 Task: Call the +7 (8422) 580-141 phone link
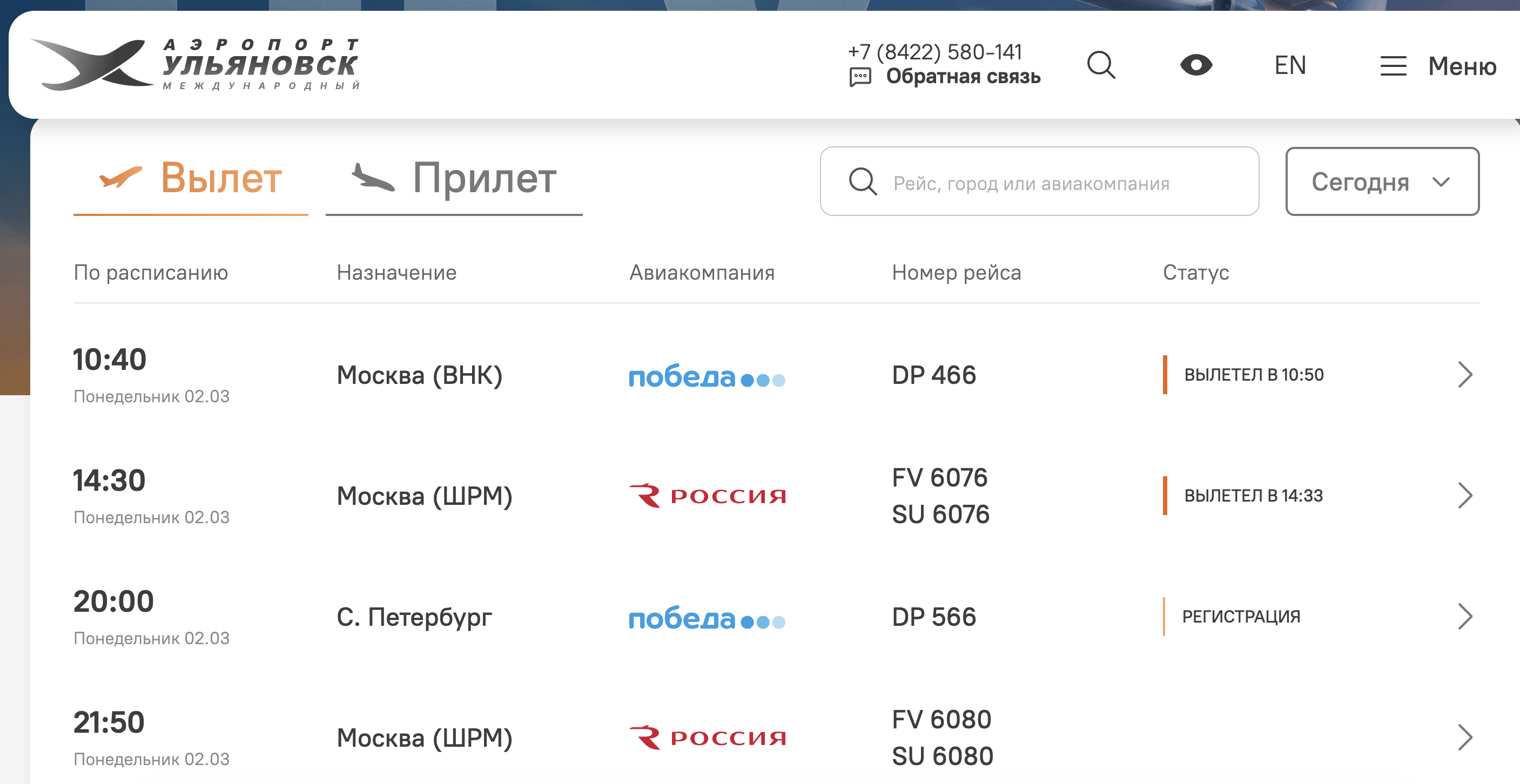click(x=934, y=52)
